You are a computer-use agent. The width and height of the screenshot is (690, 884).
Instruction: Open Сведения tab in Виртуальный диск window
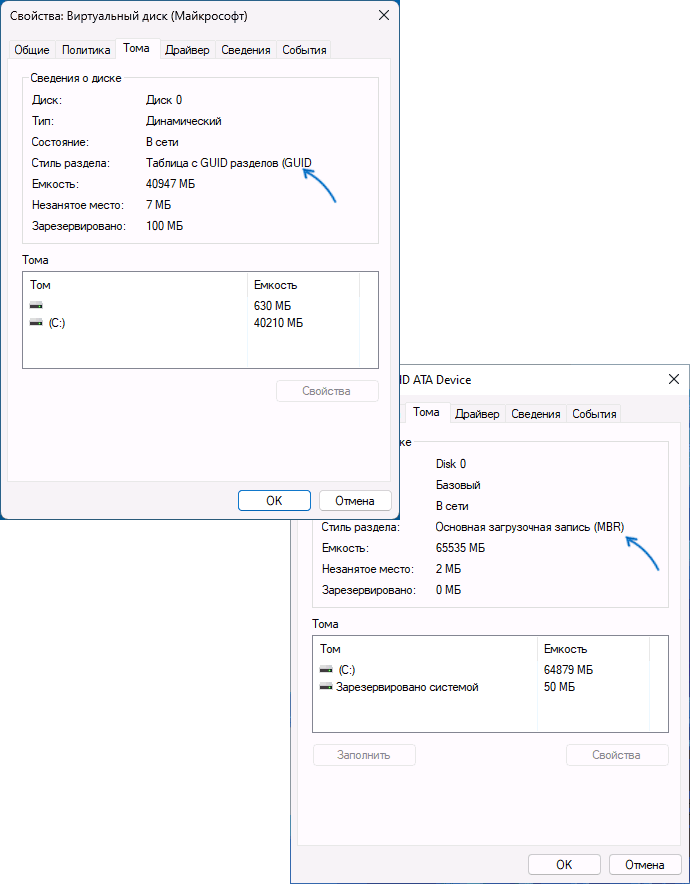coord(246,50)
